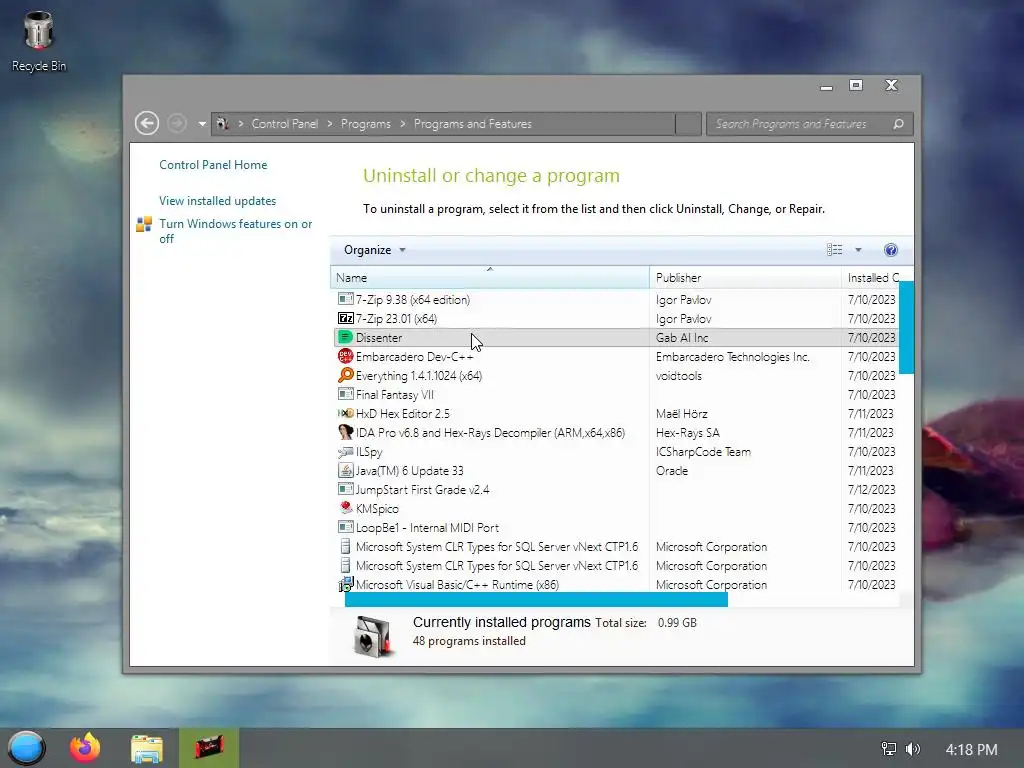Click the IDA Pro portrait icon
Screen dimensions: 1024x768
click(x=345, y=432)
